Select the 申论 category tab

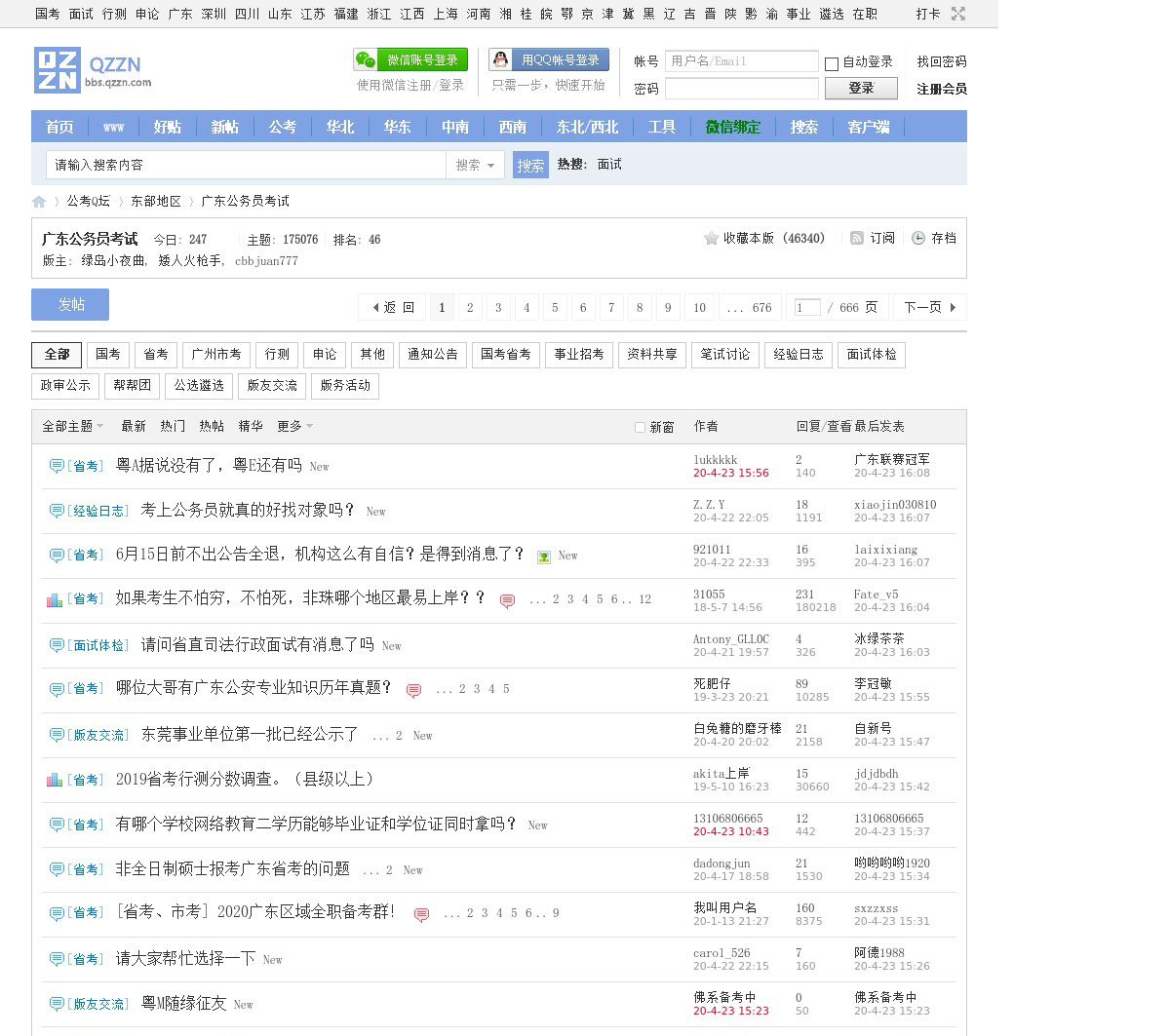(x=325, y=355)
